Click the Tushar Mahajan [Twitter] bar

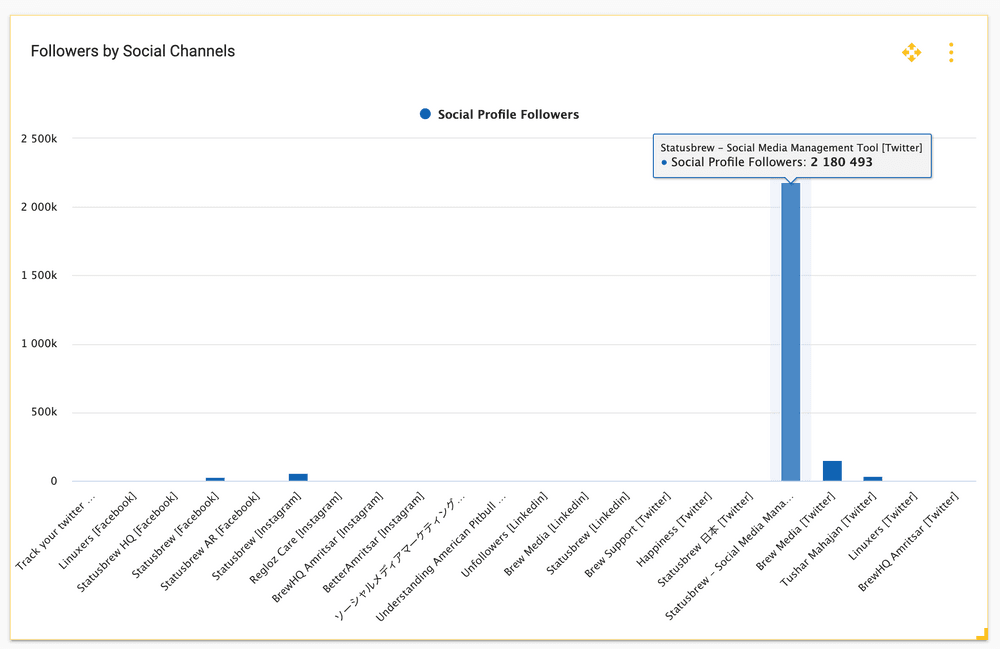(873, 478)
